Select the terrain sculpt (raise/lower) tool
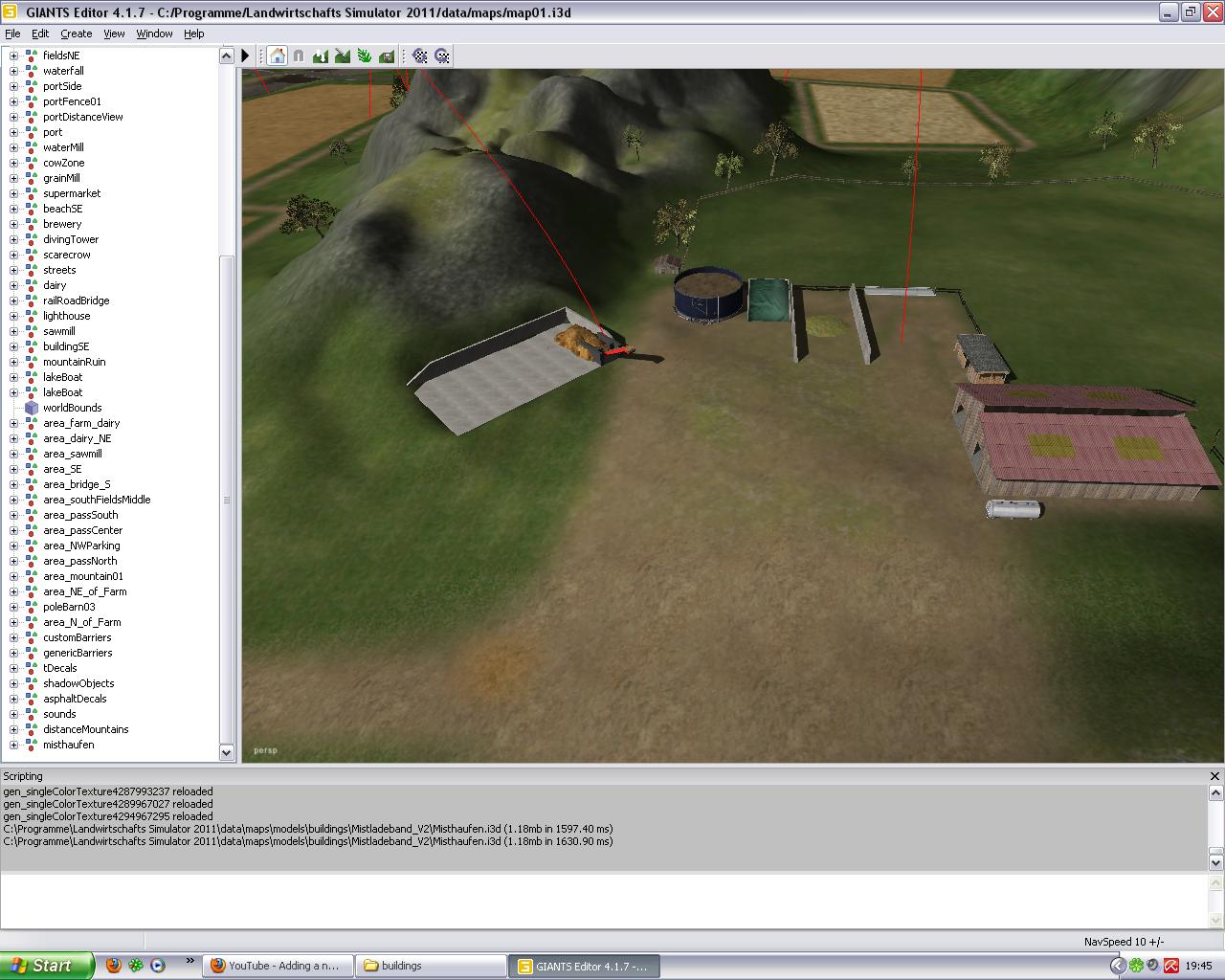 [x=321, y=56]
